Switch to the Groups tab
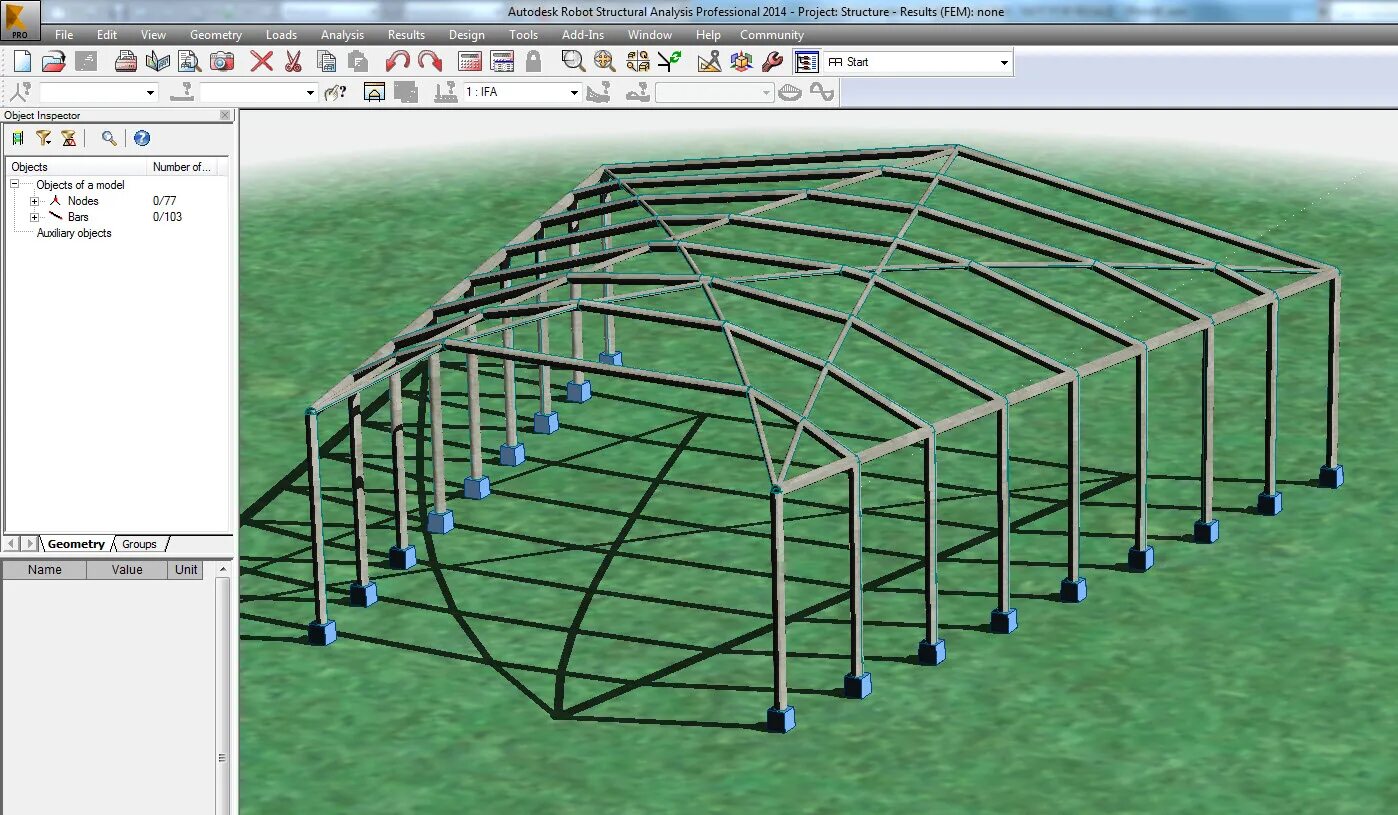1398x815 pixels. click(x=138, y=543)
